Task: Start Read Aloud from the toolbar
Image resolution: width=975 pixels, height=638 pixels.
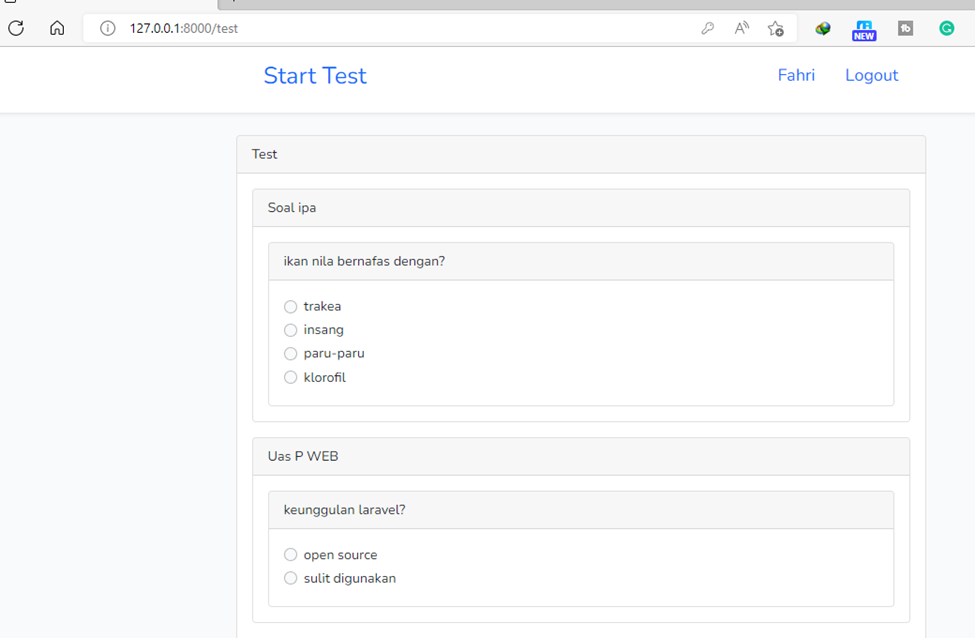Action: click(741, 28)
